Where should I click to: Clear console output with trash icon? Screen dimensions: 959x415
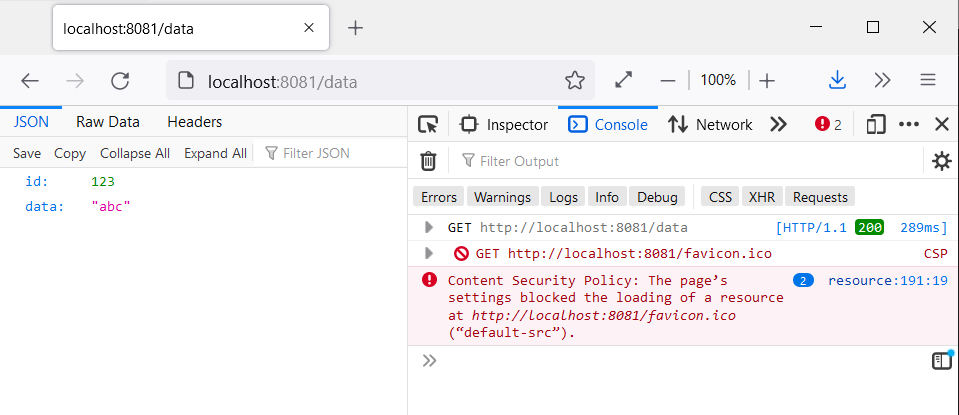pos(428,161)
